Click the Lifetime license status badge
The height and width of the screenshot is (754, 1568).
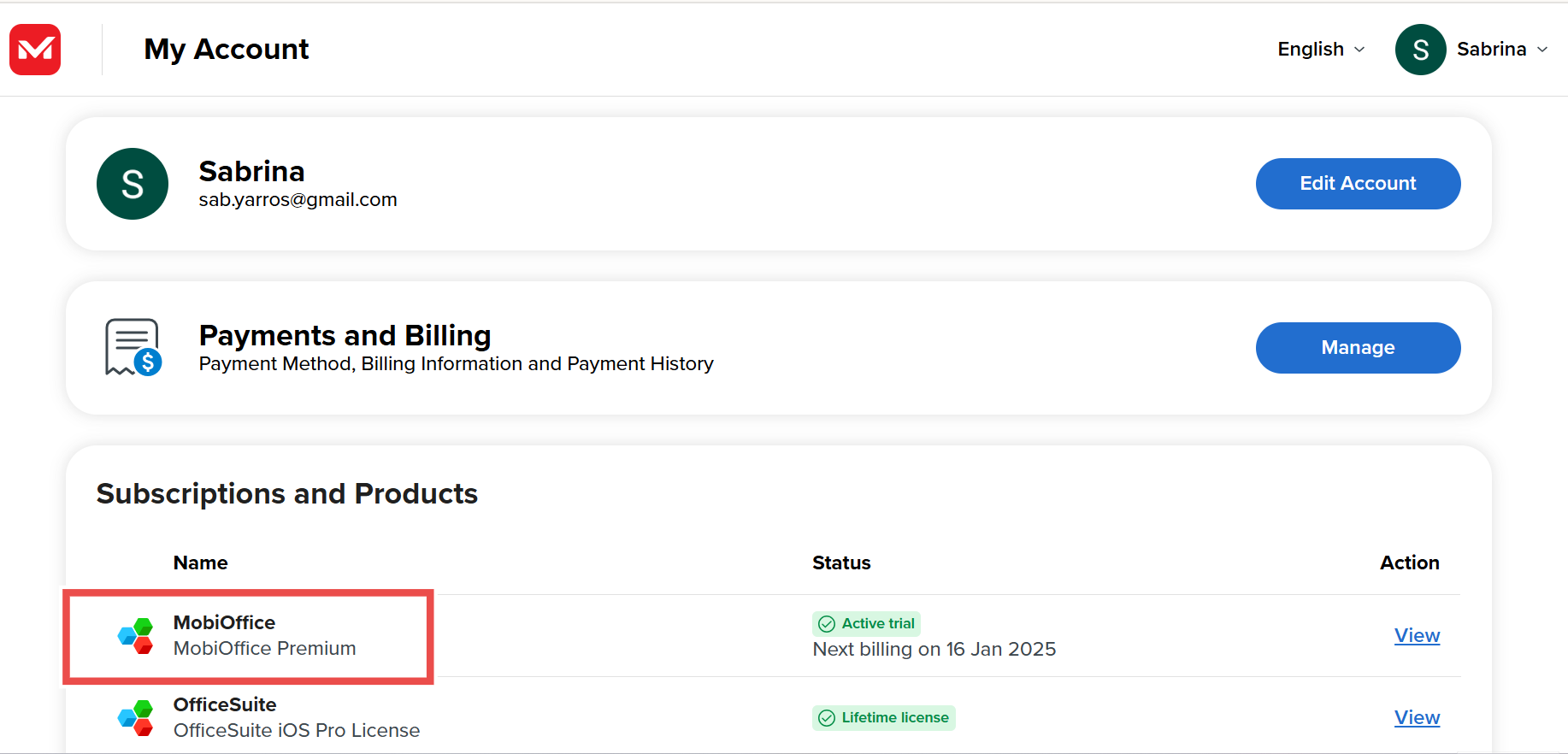[883, 718]
